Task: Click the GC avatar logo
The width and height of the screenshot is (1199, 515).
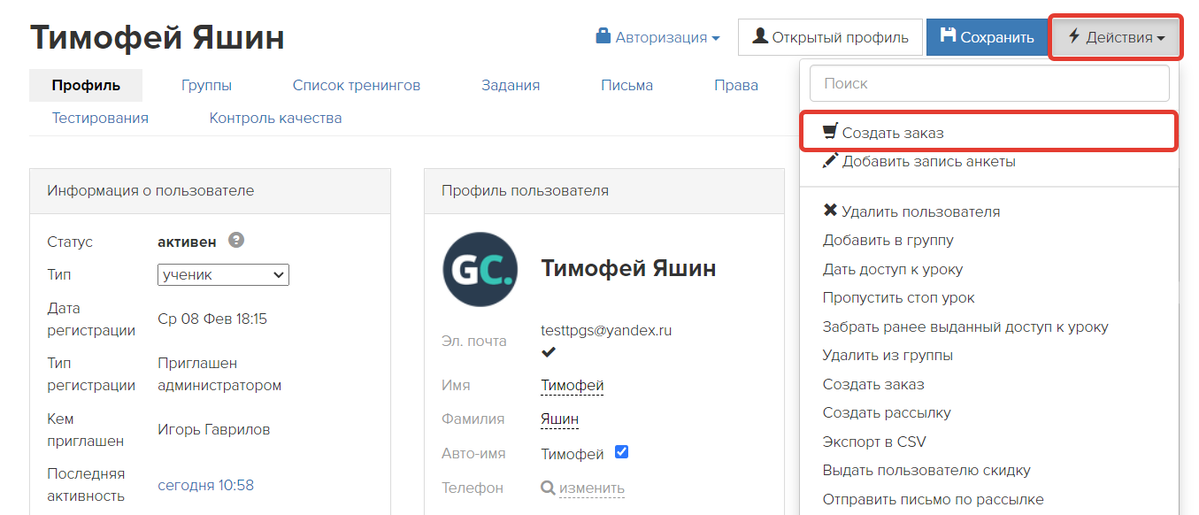Action: (480, 269)
